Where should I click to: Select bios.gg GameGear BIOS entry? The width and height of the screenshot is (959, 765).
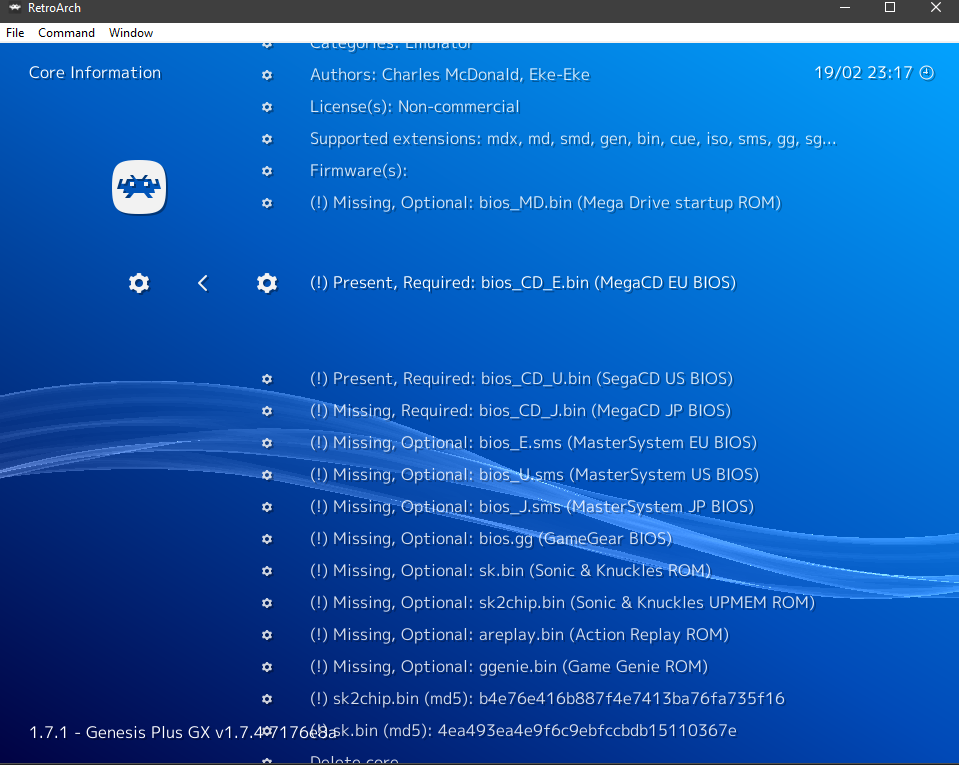coord(491,539)
